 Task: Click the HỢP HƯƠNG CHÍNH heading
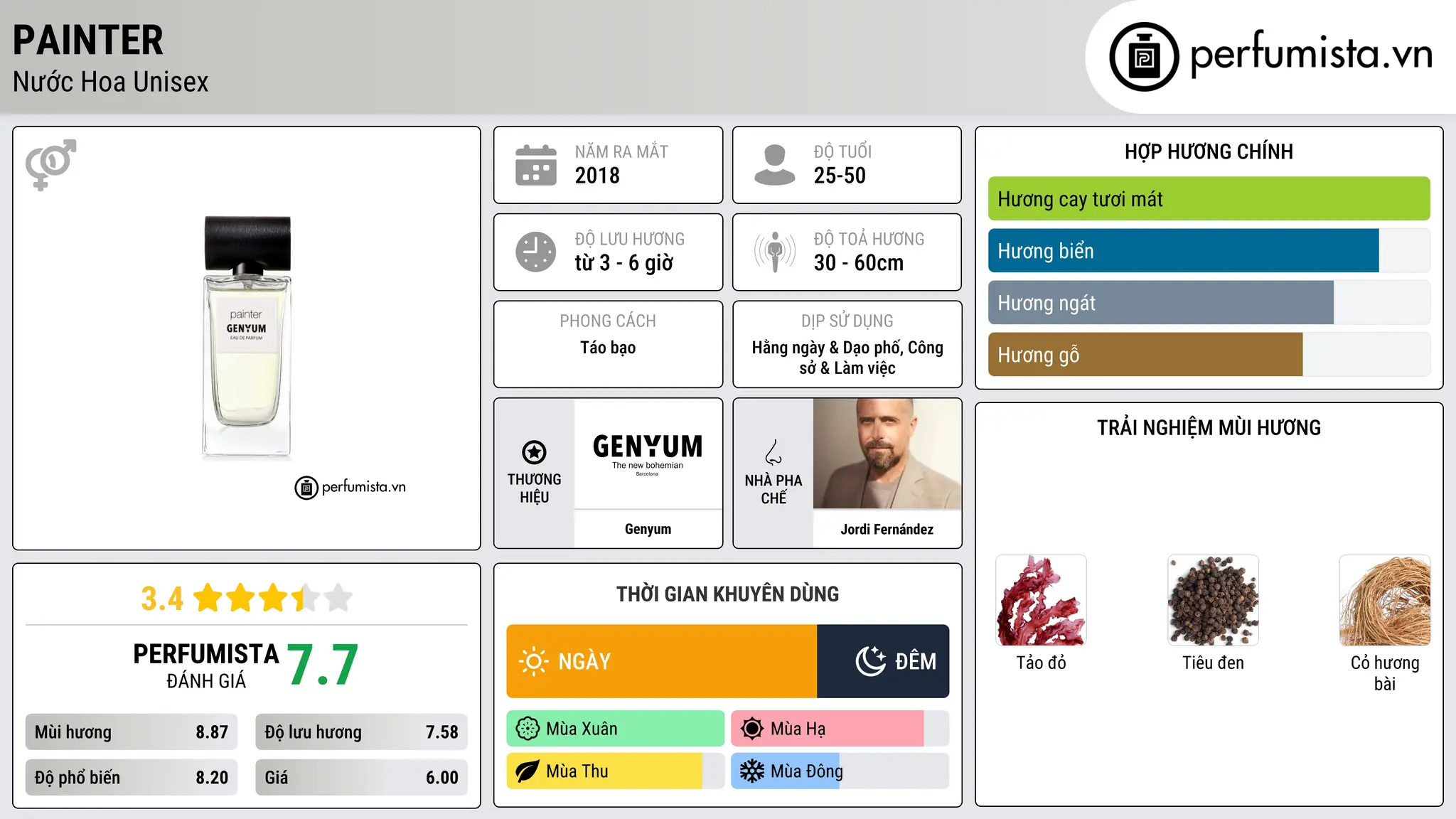coord(1209,151)
